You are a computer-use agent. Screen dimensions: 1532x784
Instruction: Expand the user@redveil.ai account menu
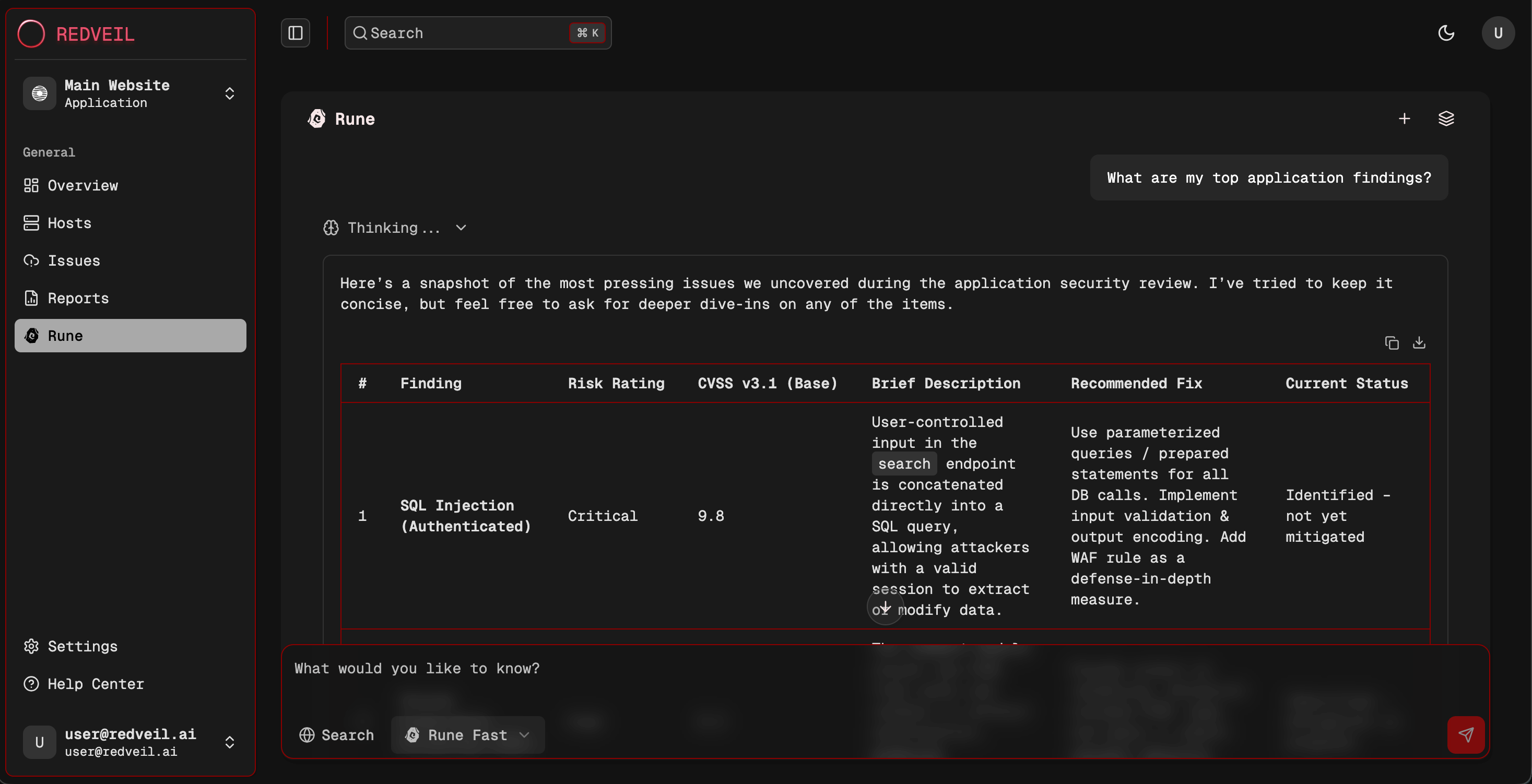point(129,742)
